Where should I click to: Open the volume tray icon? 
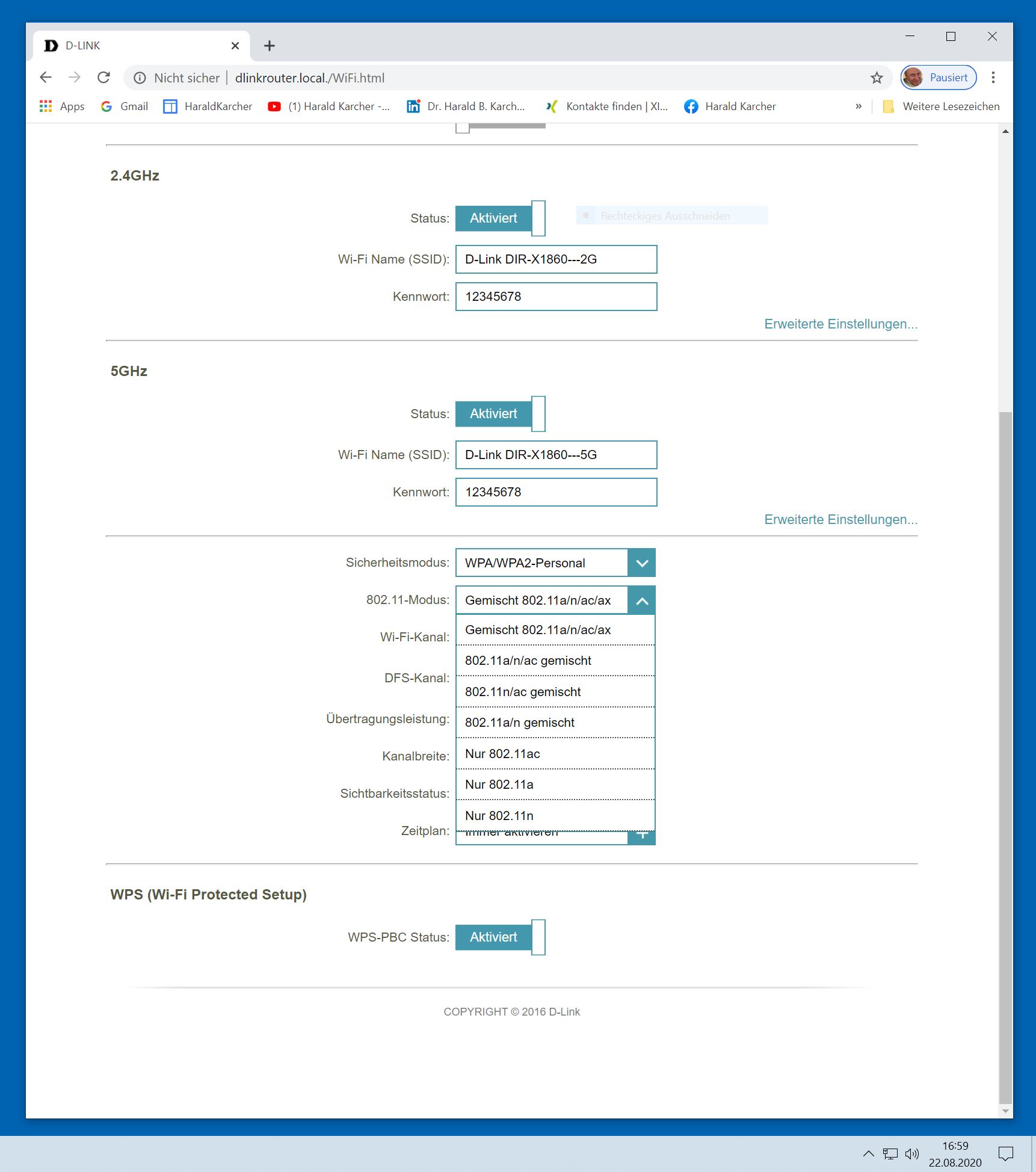[x=912, y=1153]
